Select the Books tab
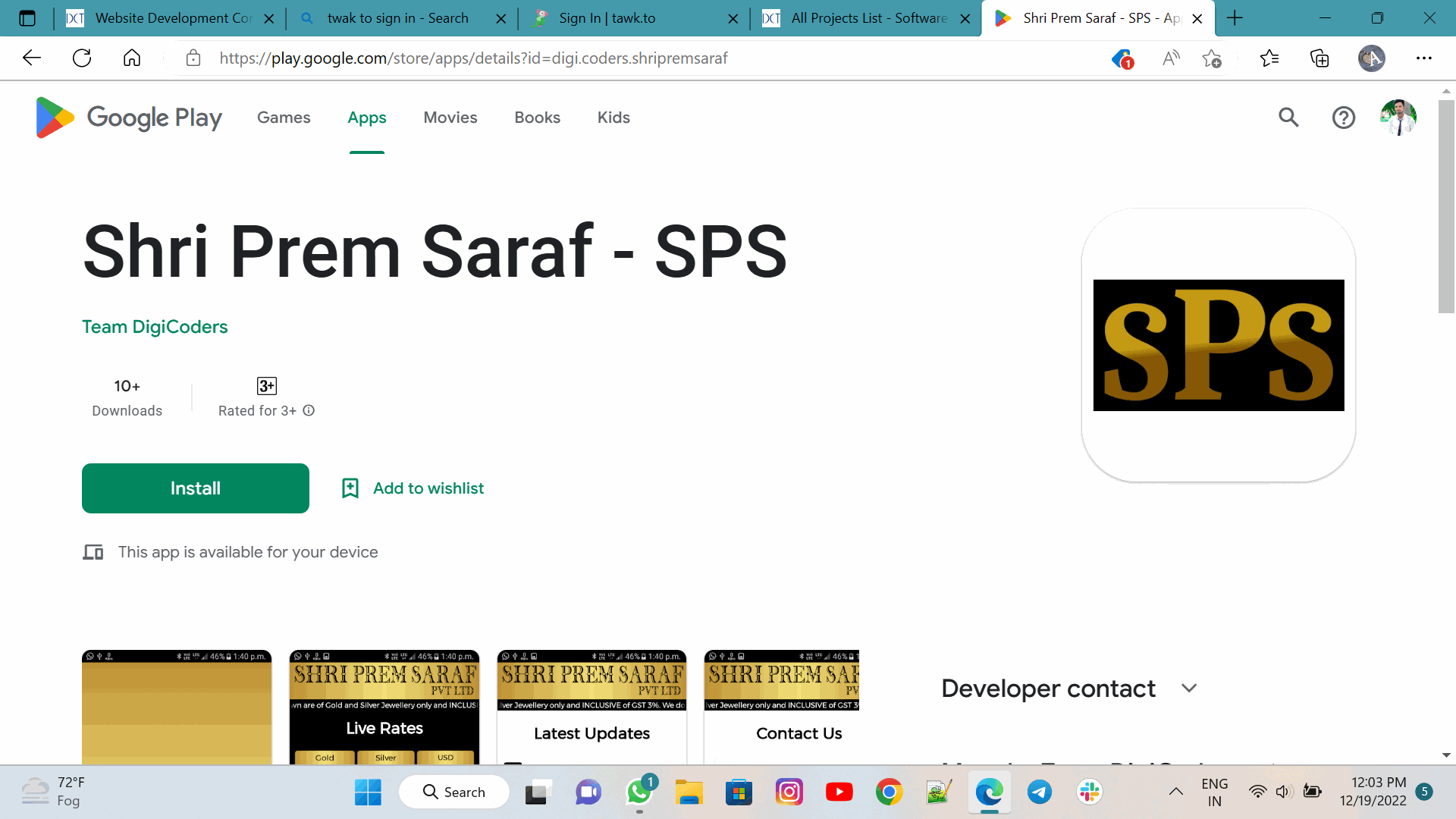 [537, 118]
